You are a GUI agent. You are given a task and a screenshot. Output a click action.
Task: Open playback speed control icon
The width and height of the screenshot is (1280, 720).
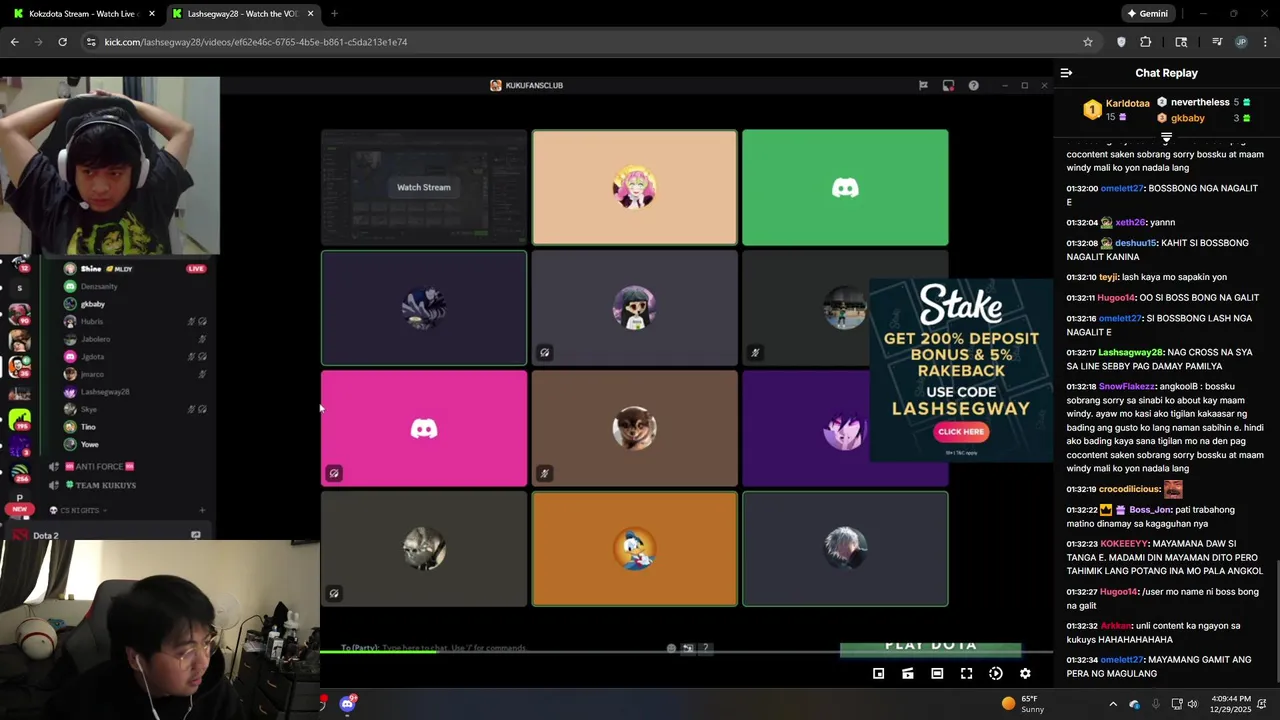point(996,674)
